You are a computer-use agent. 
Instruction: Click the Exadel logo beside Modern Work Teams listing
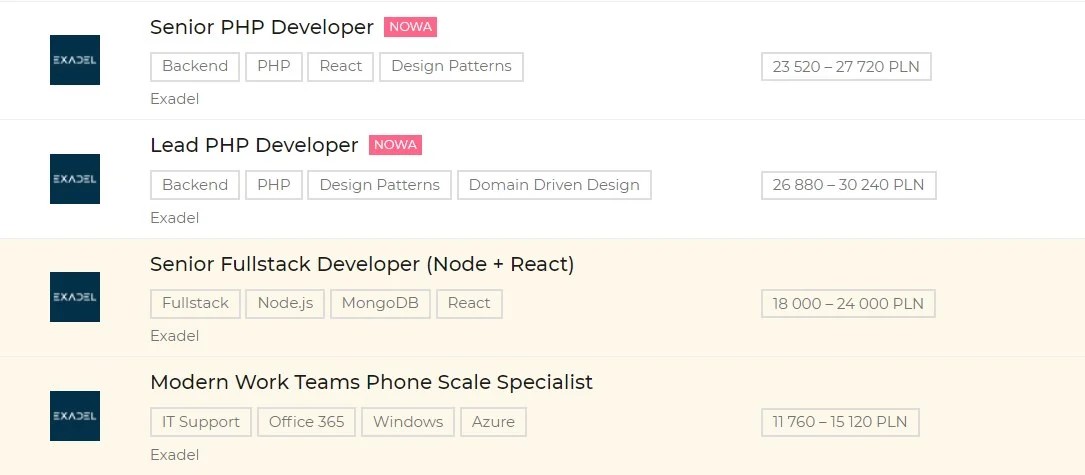(x=75, y=416)
